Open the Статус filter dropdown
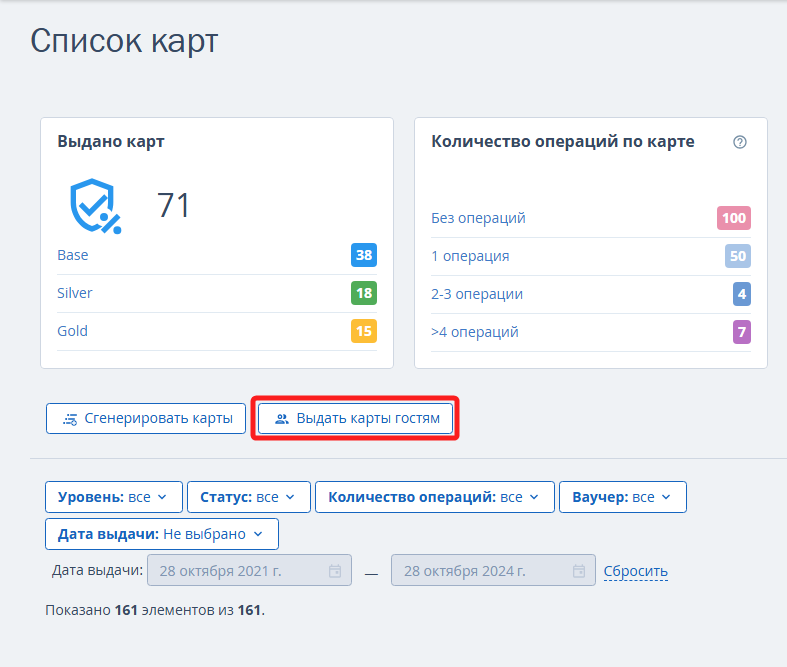 249,497
